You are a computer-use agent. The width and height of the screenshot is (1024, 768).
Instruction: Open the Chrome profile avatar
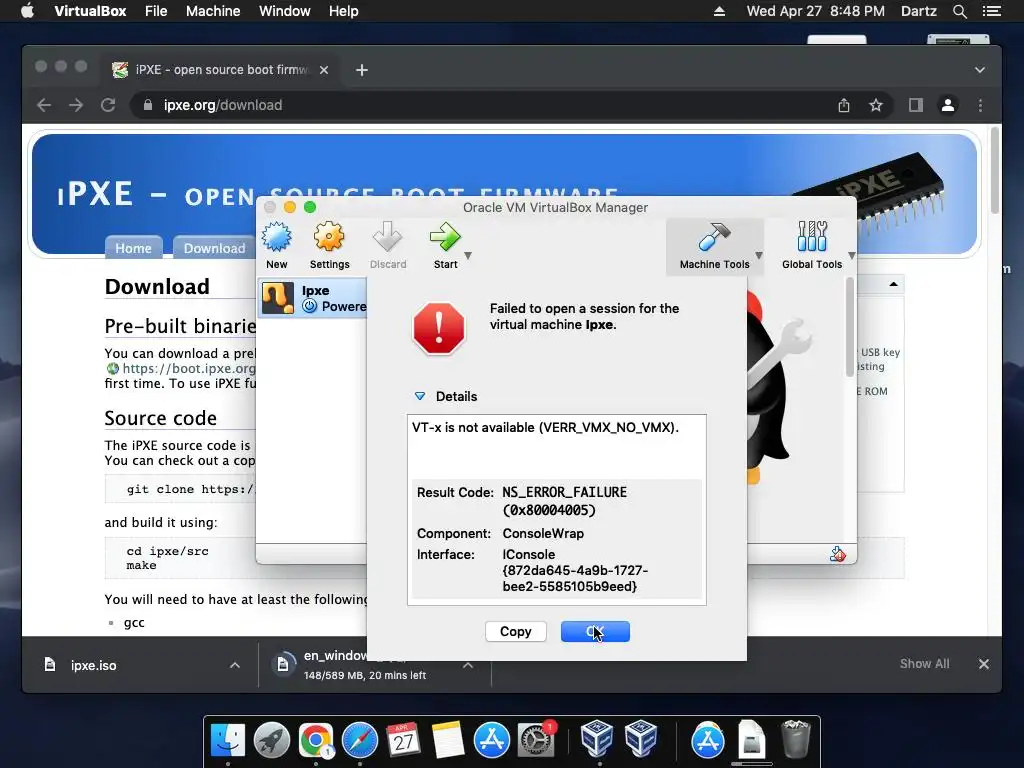coord(948,105)
